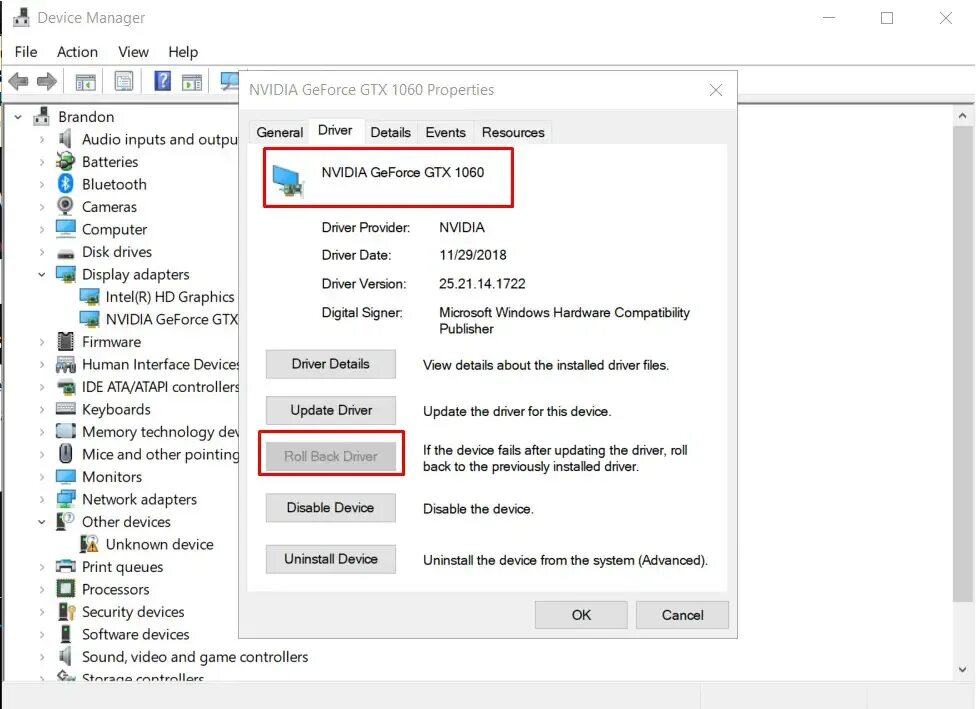Switch to the Resources tab

pos(513,133)
